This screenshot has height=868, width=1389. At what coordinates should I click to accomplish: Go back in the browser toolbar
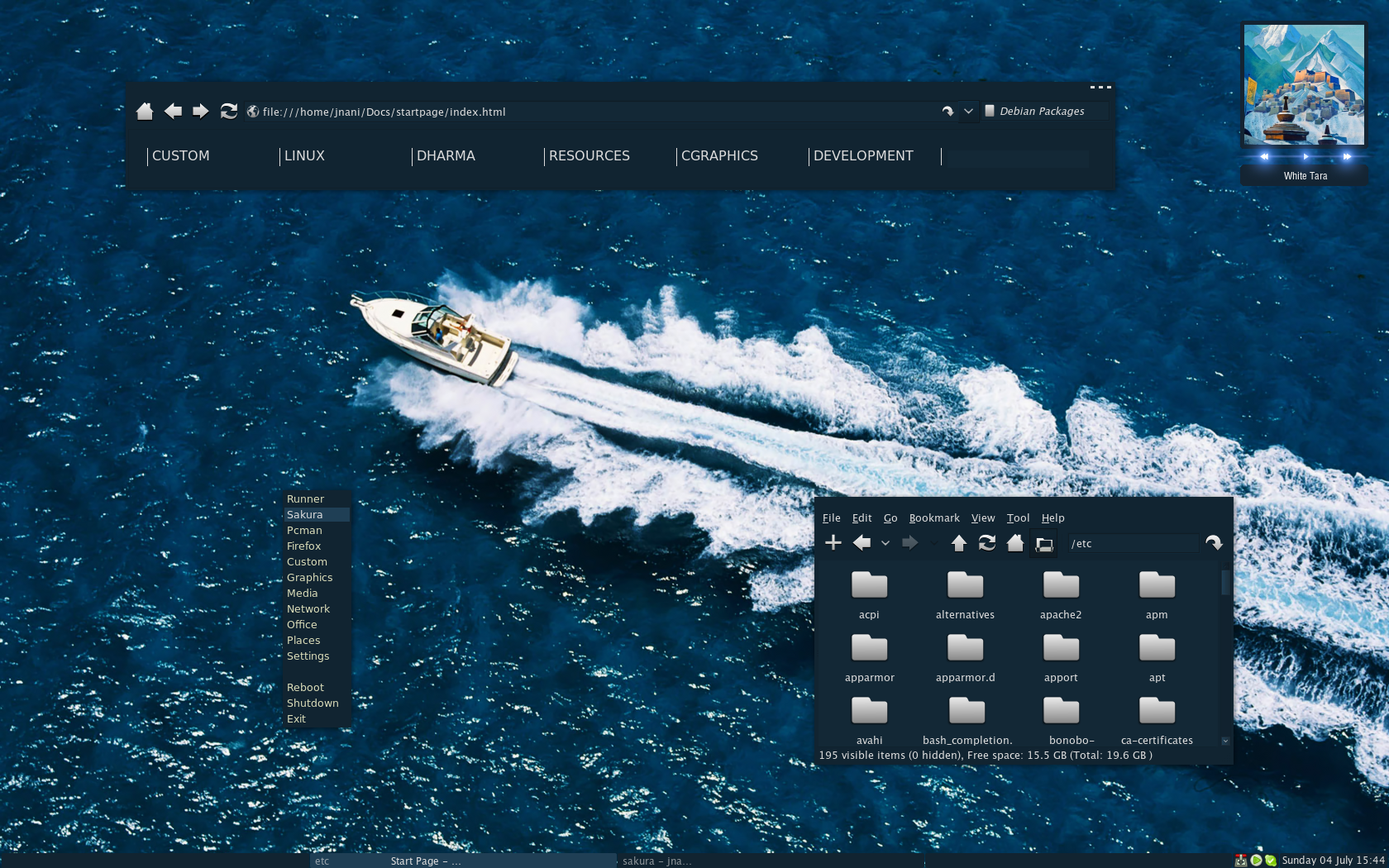pyautogui.click(x=173, y=112)
